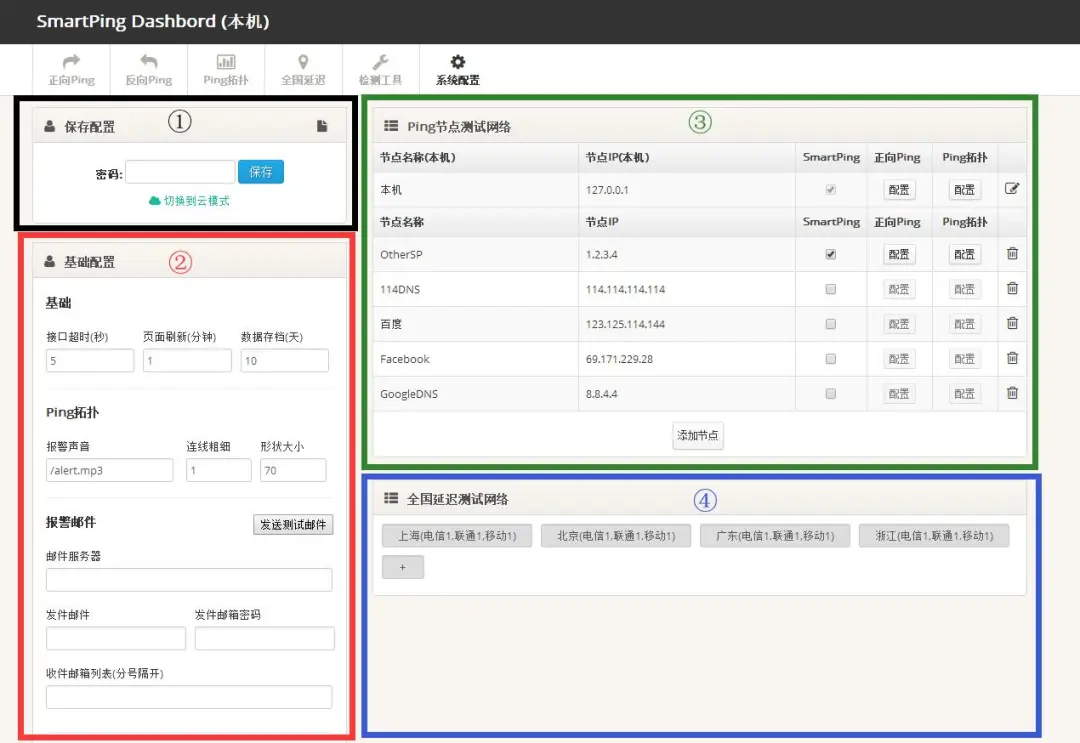Open 正向Ping 配置 for 114DNS
Image resolution: width=1080 pixels, height=743 pixels.
pos(899,289)
